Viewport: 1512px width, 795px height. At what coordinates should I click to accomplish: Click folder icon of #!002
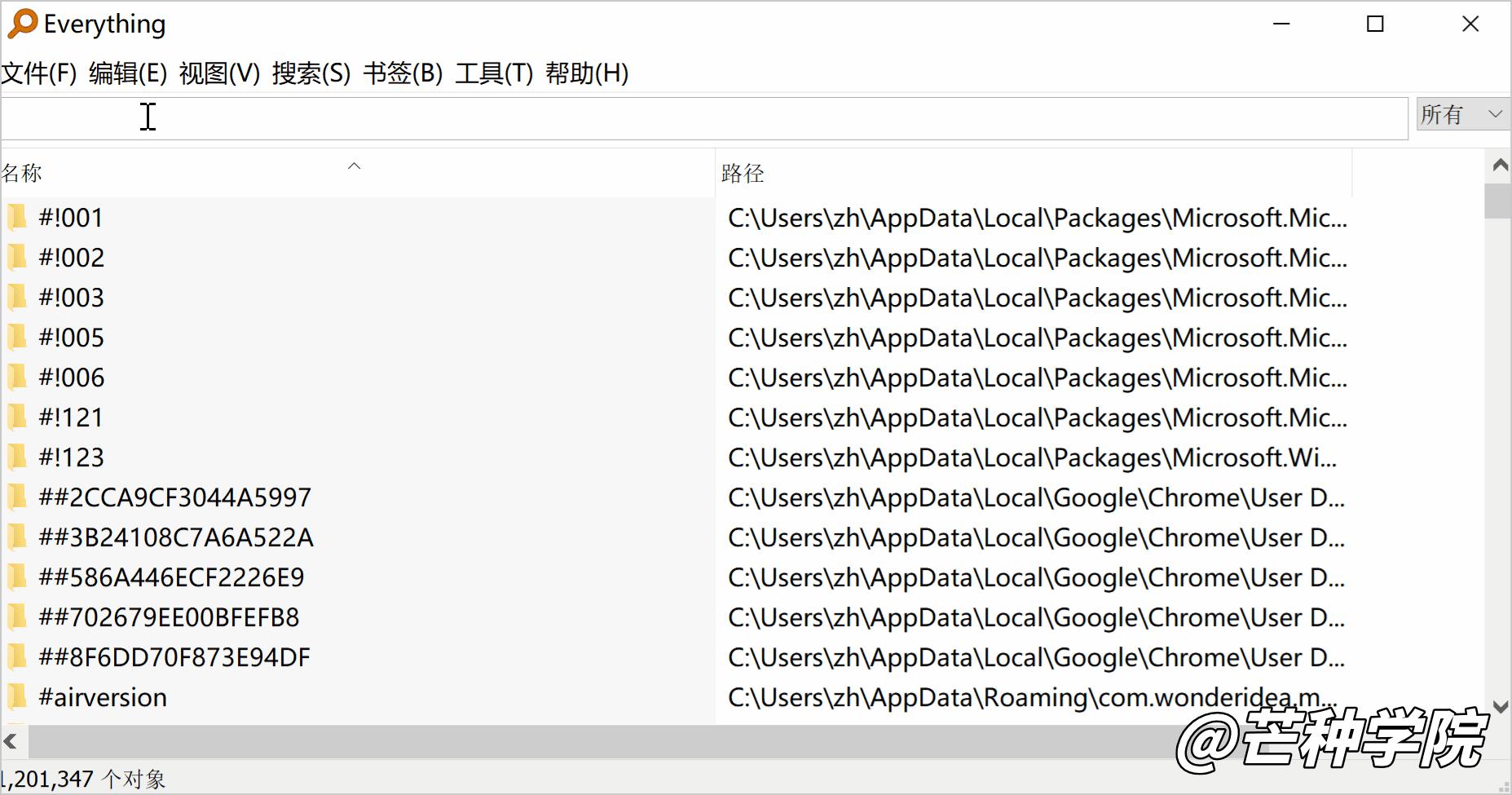click(17, 258)
